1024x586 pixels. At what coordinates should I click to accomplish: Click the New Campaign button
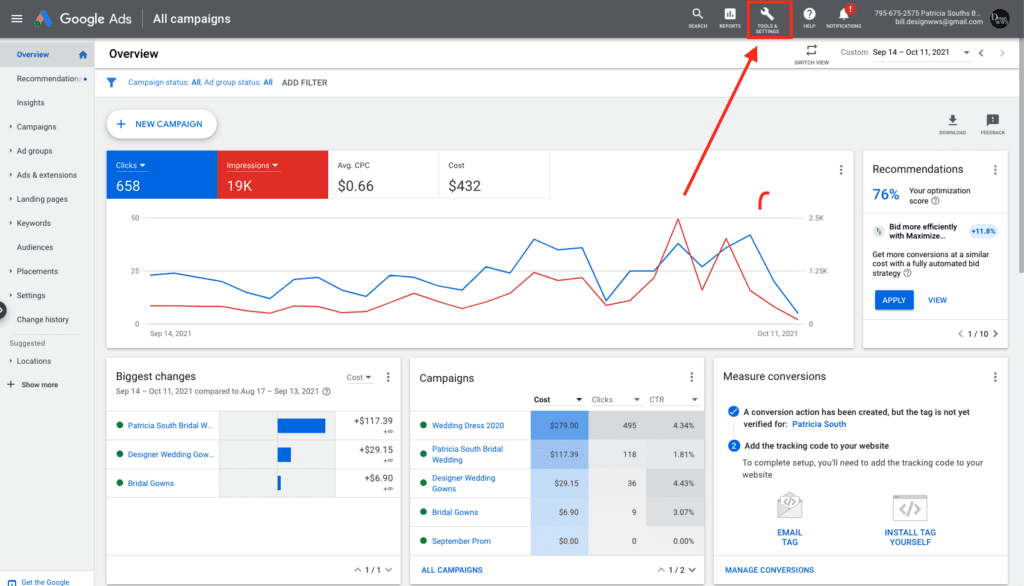pyautogui.click(x=162, y=124)
